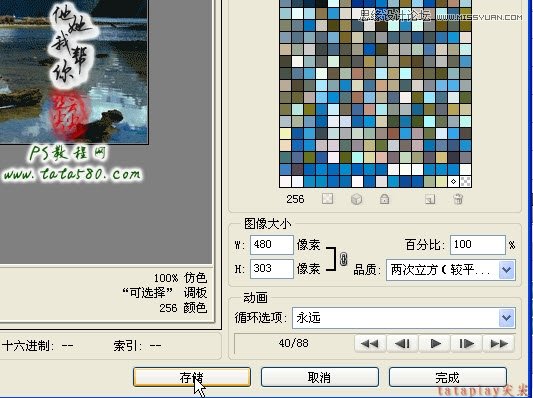Image resolution: width=533 pixels, height=398 pixels.
Task: Delete selected color trash icon
Action: [458, 199]
